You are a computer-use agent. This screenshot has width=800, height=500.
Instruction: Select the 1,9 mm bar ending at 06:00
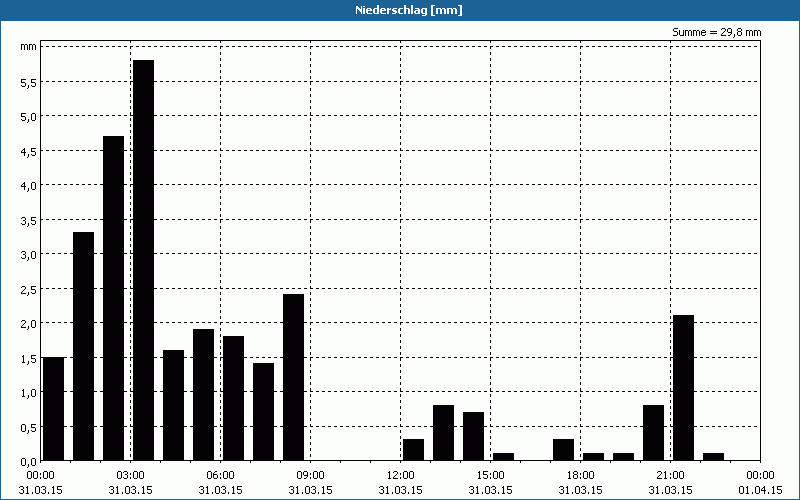[204, 395]
